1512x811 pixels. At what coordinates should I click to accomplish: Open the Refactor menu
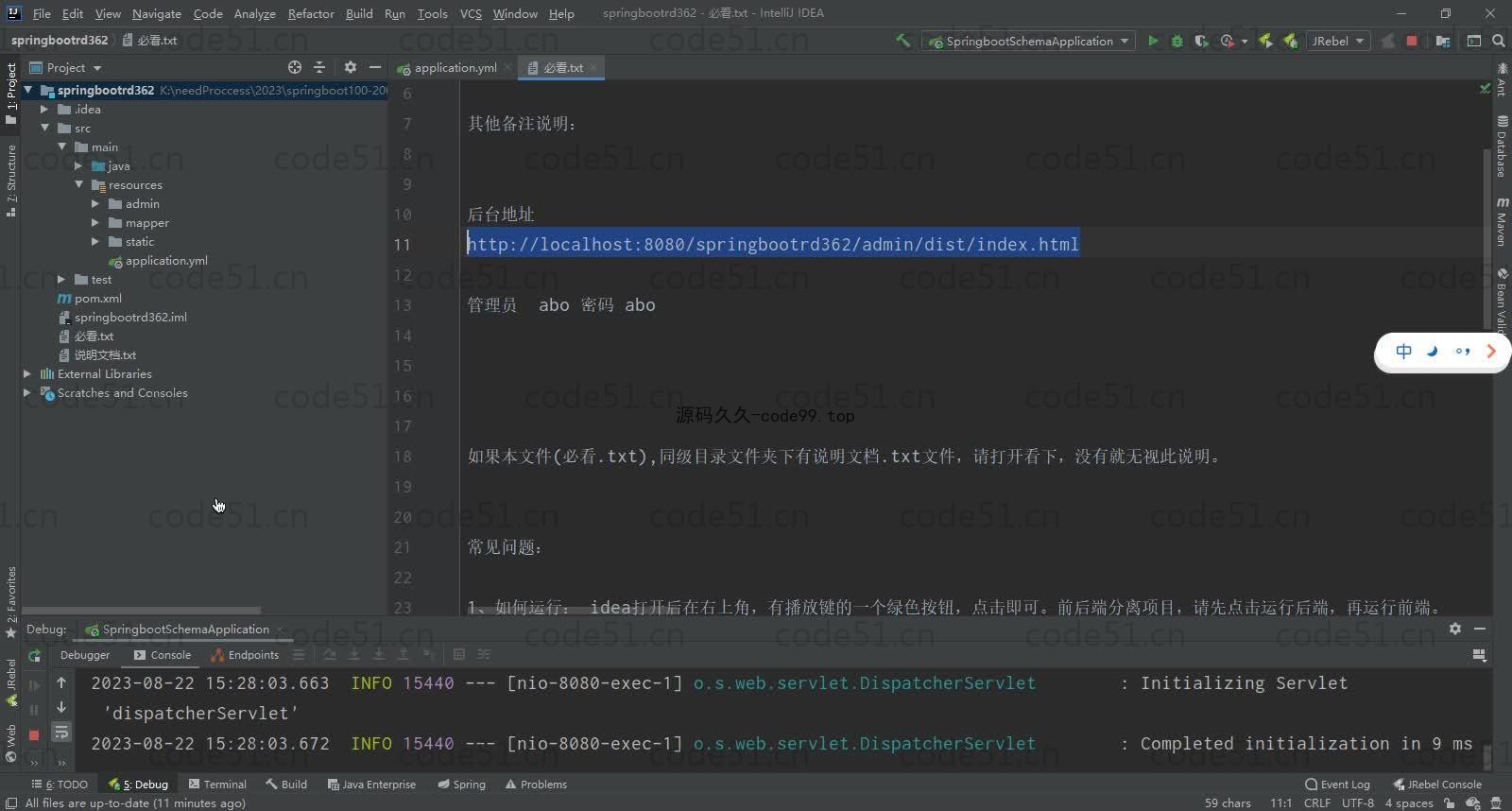click(x=311, y=13)
